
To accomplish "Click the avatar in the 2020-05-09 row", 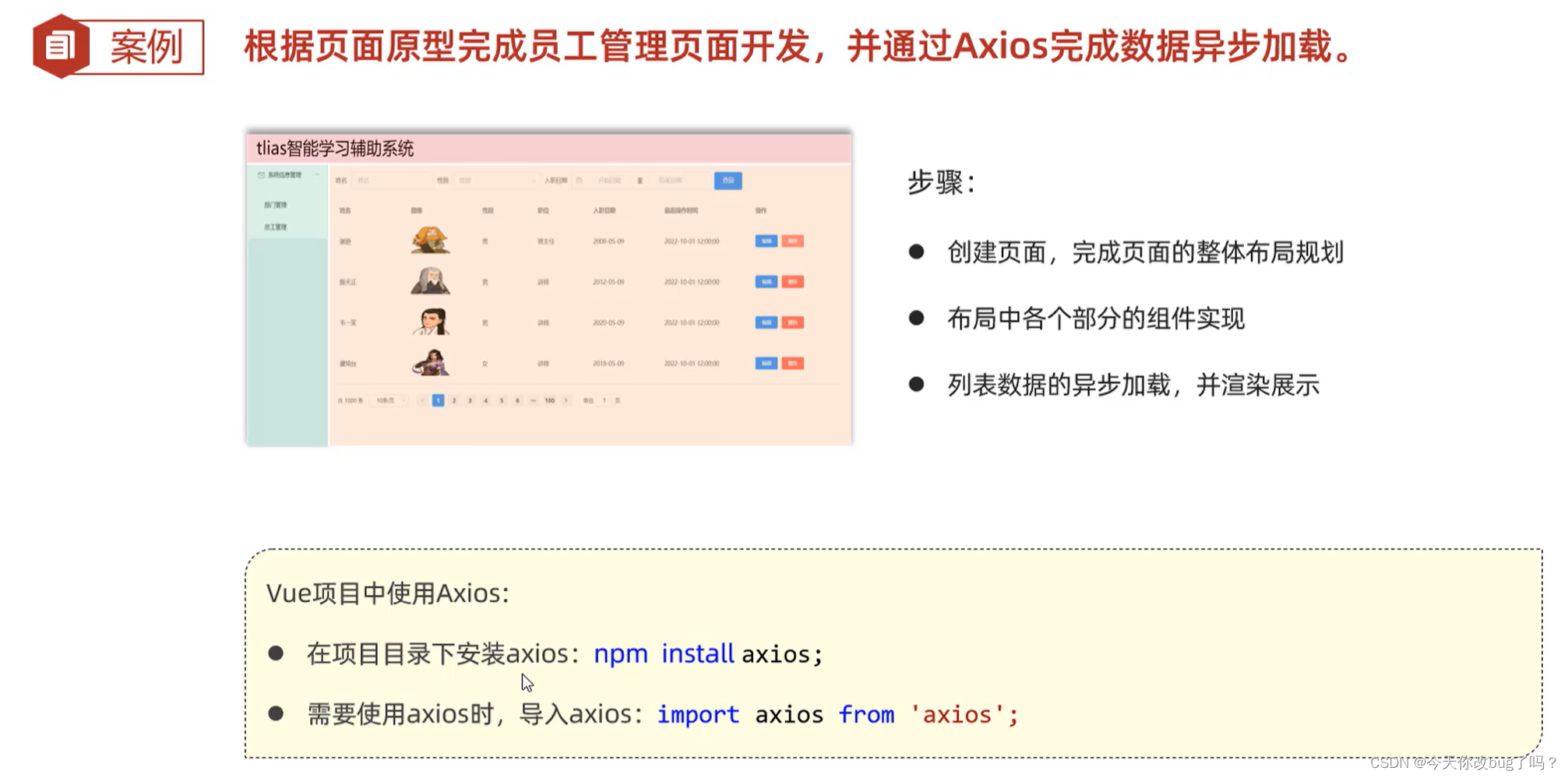I will (x=430, y=321).
